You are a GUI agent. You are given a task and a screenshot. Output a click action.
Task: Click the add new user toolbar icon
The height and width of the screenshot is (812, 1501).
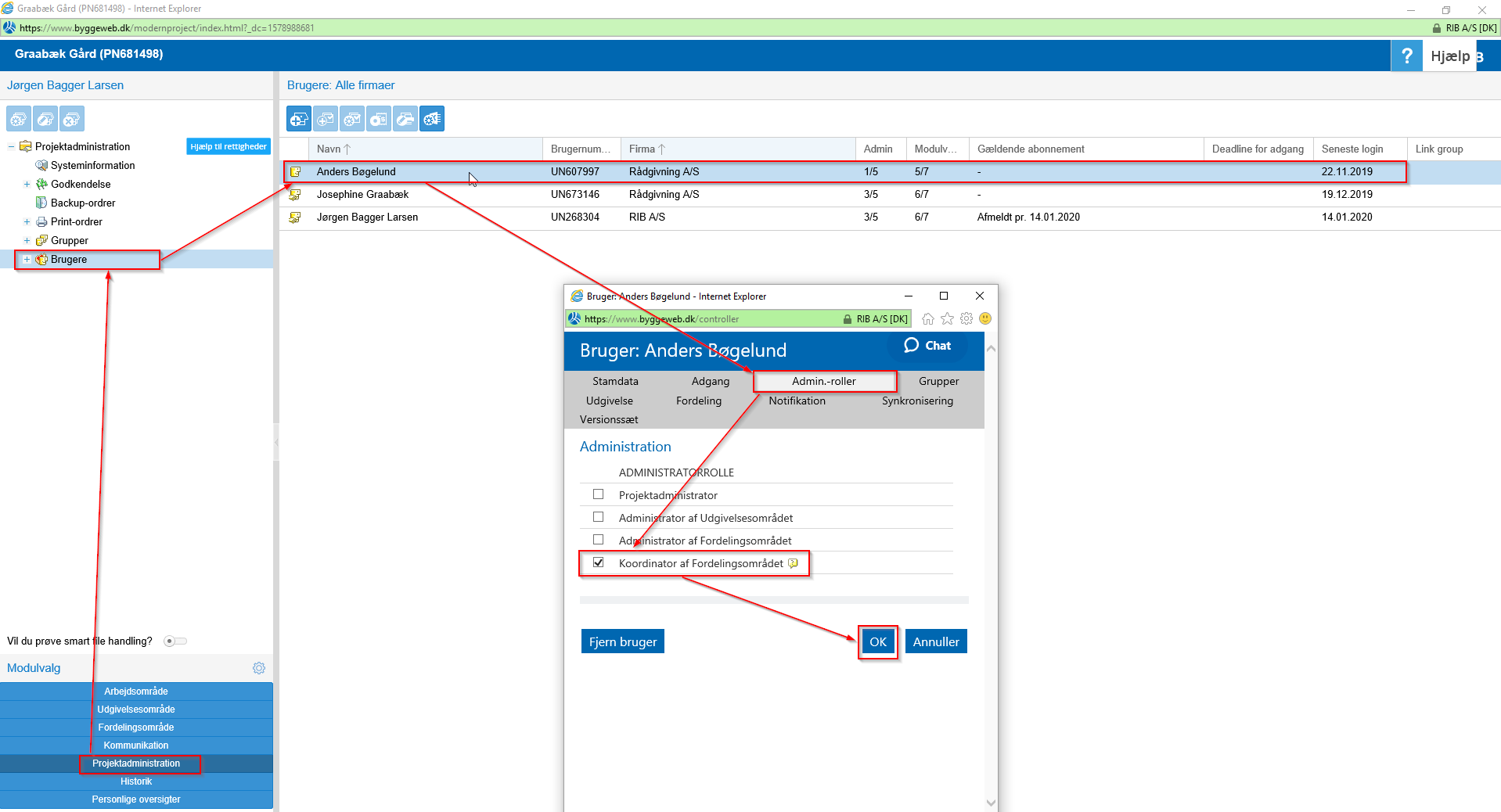(299, 119)
